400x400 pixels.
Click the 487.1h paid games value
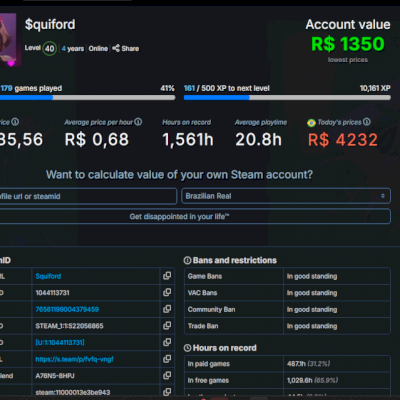pyautogui.click(x=296, y=364)
